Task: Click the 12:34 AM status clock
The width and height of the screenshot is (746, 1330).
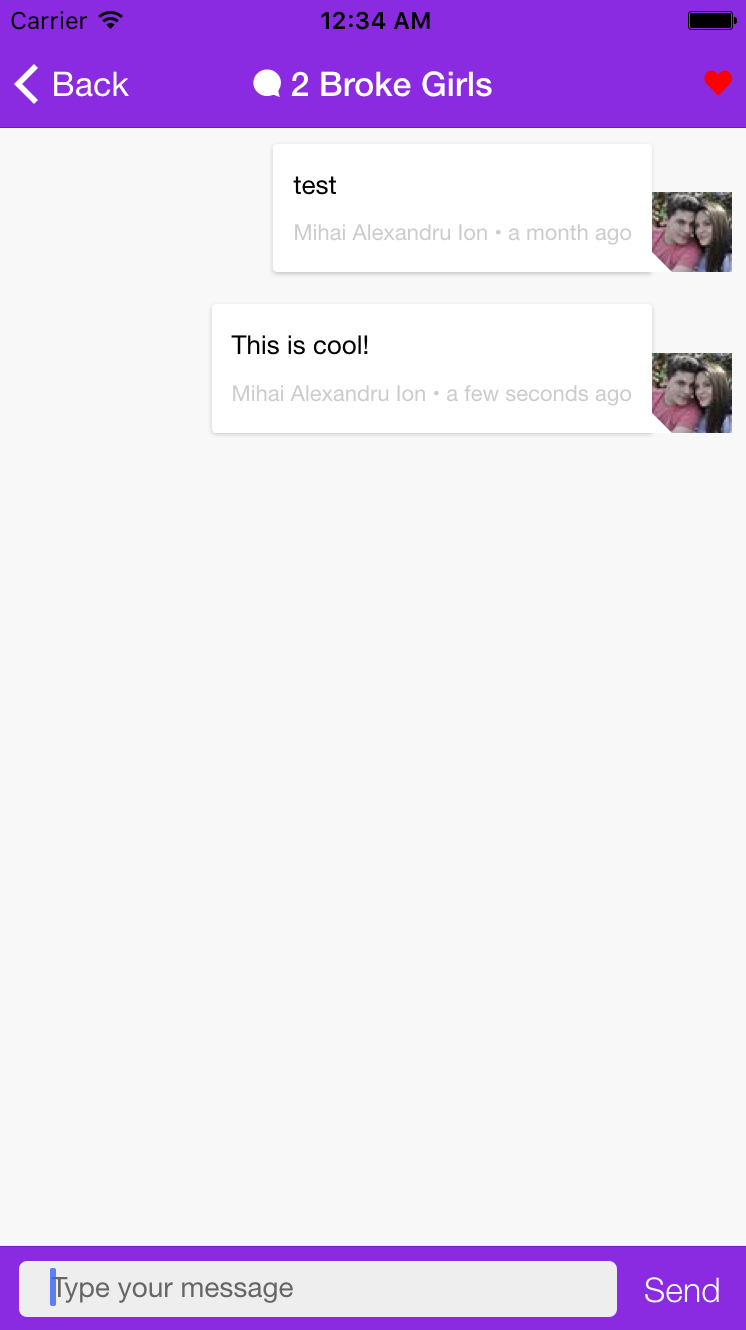Action: pos(375,21)
